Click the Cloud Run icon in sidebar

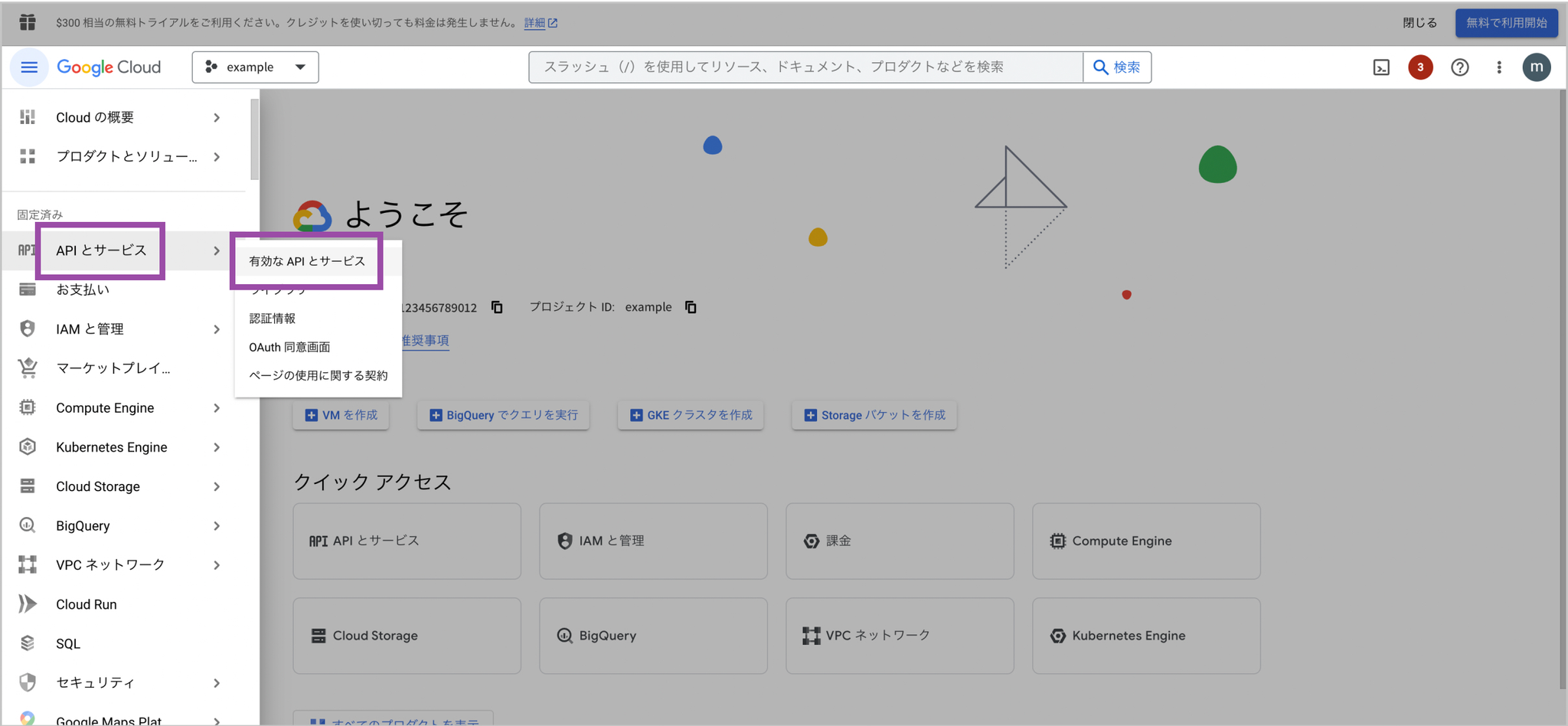tap(28, 603)
